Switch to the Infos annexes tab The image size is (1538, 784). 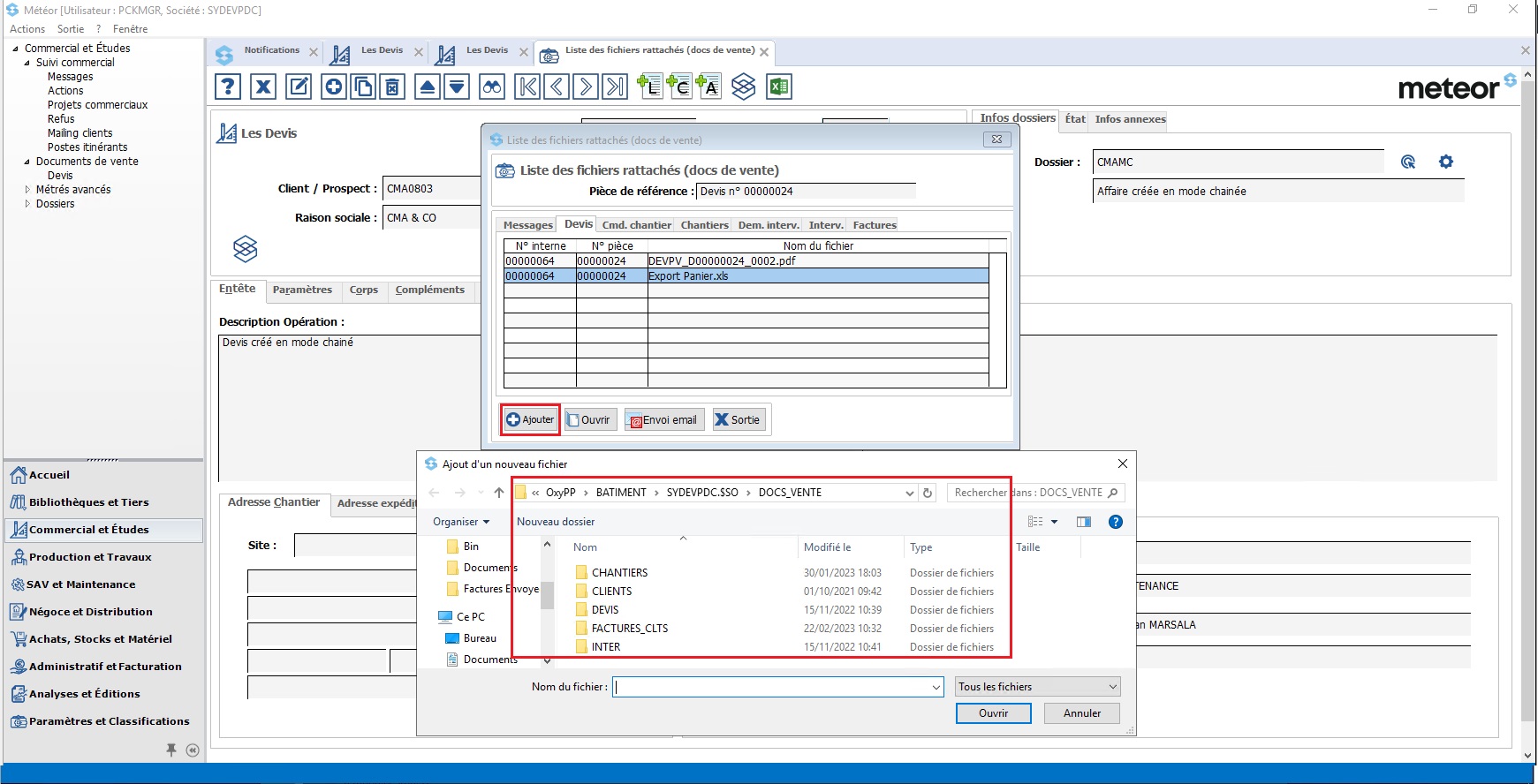[1130, 119]
